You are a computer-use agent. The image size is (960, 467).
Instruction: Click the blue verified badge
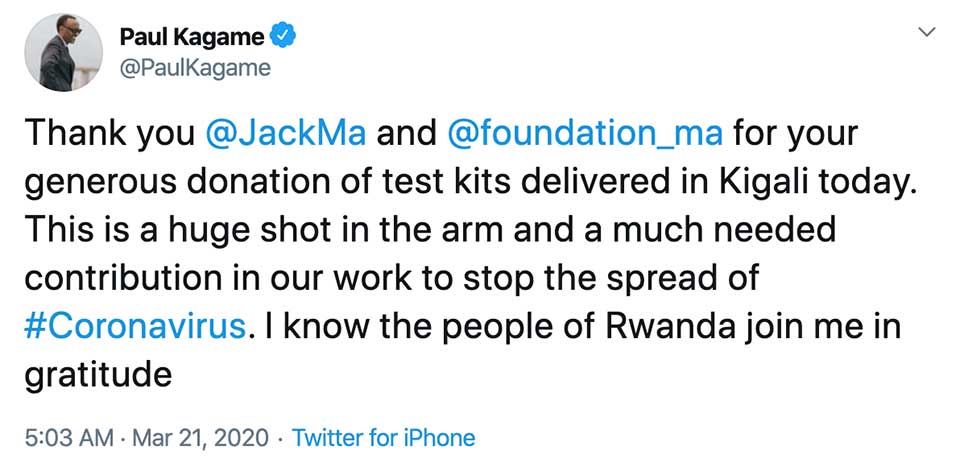[283, 38]
